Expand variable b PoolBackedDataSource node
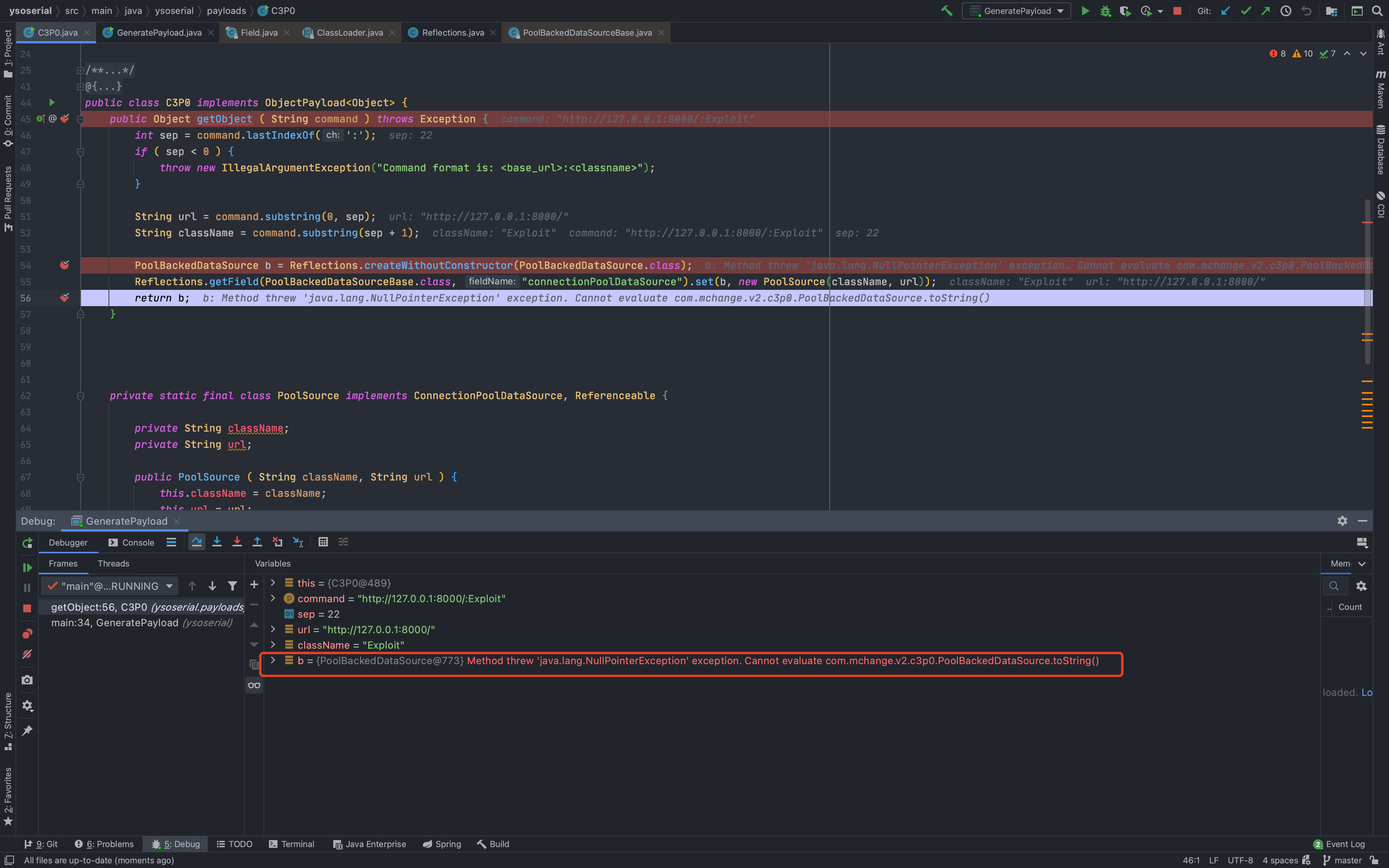This screenshot has height=868, width=1389. point(273,660)
